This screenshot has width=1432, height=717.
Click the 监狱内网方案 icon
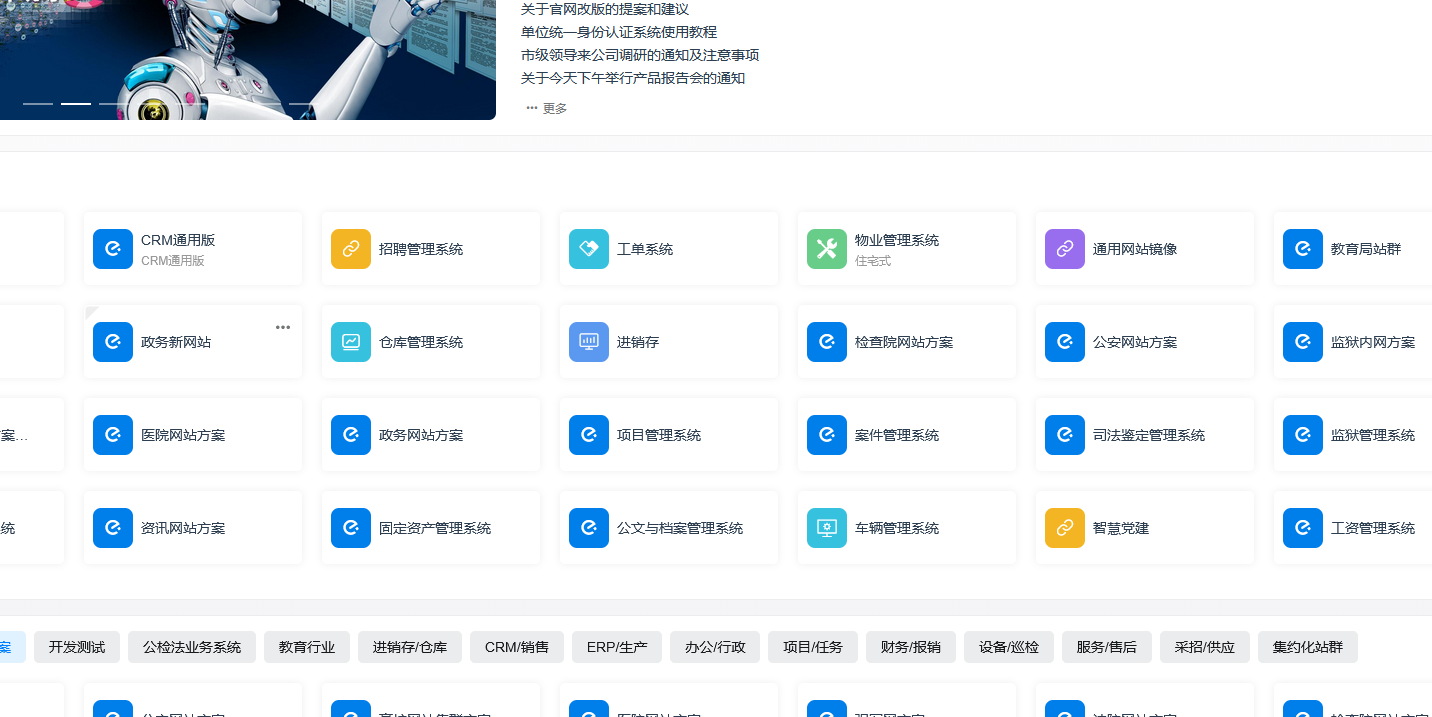click(x=1303, y=342)
